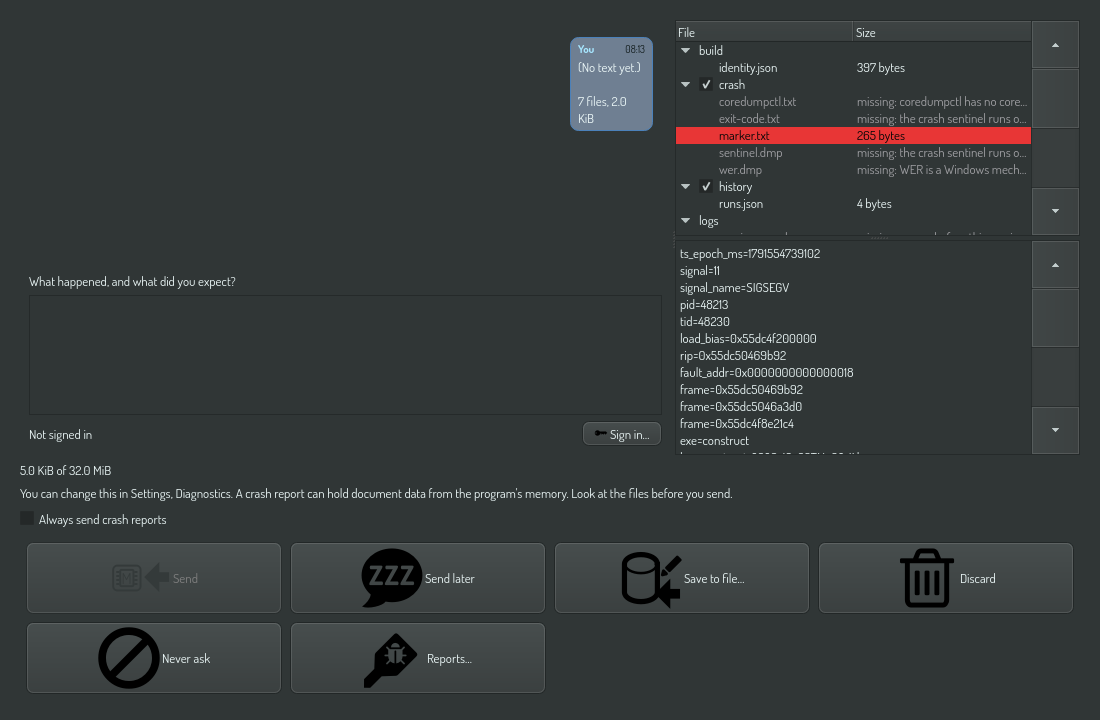Enable Always send crash reports checkbox
Viewport: 1100px width, 720px height.
pos(27,519)
